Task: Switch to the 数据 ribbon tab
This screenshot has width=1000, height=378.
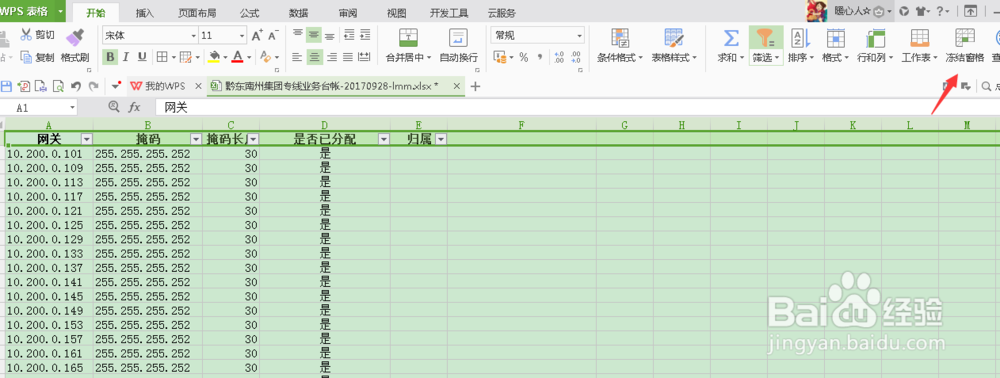Action: 298,13
